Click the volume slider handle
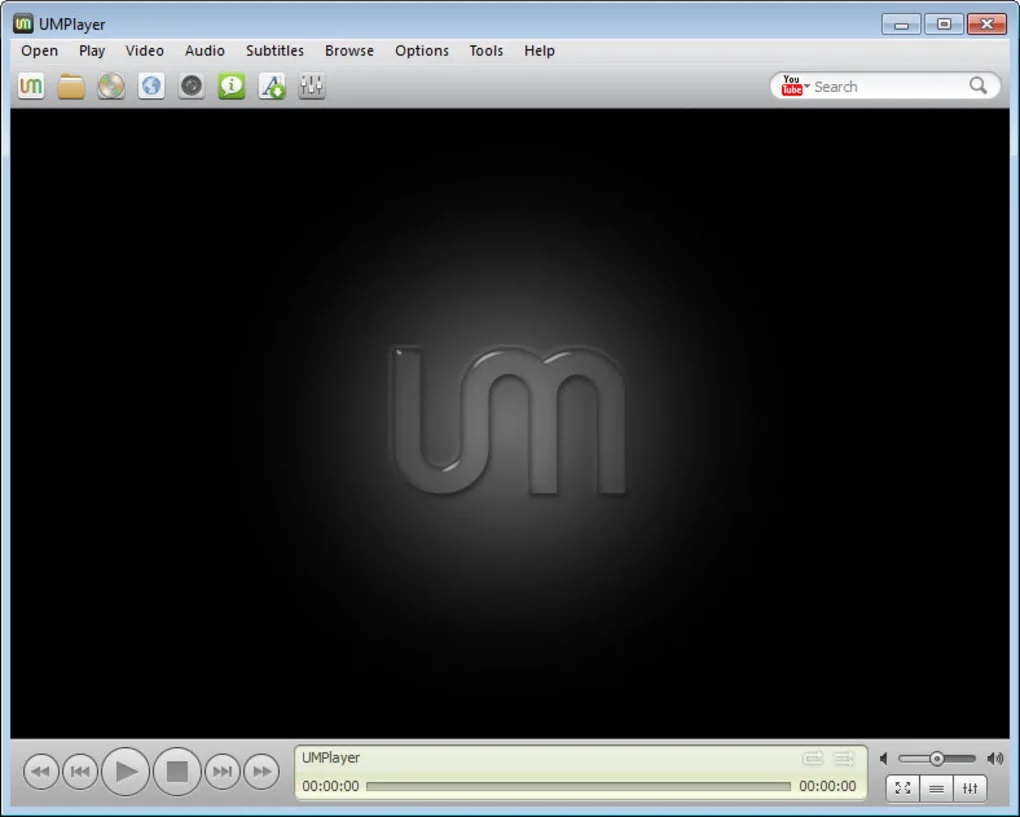Screen dimensions: 1020x817 [937, 758]
